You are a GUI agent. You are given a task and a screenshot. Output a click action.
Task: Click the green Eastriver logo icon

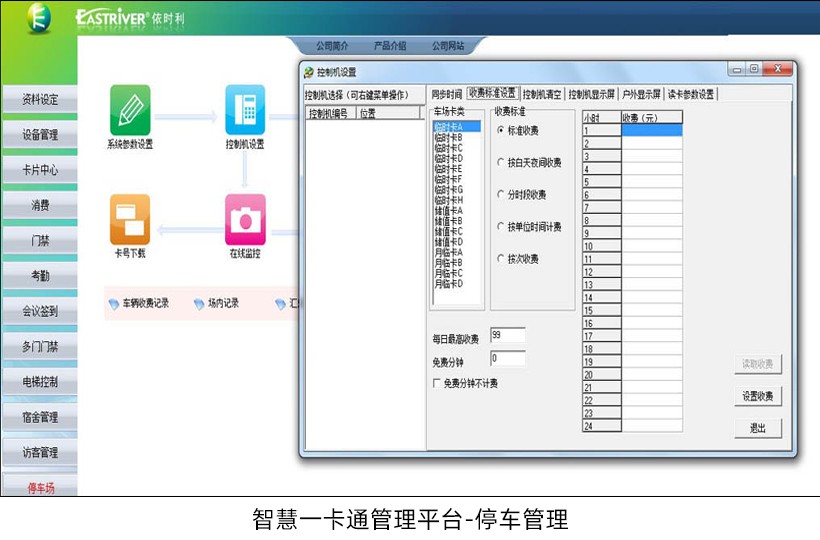pos(39,17)
